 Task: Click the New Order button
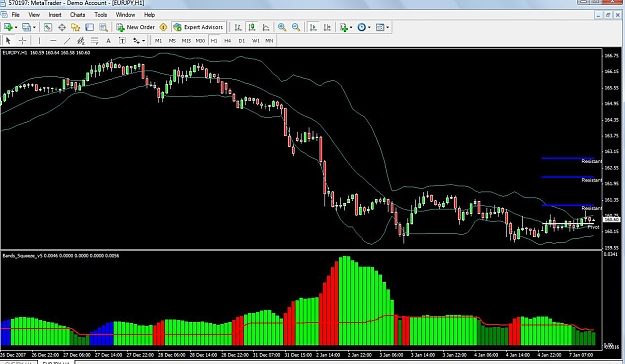pos(136,27)
